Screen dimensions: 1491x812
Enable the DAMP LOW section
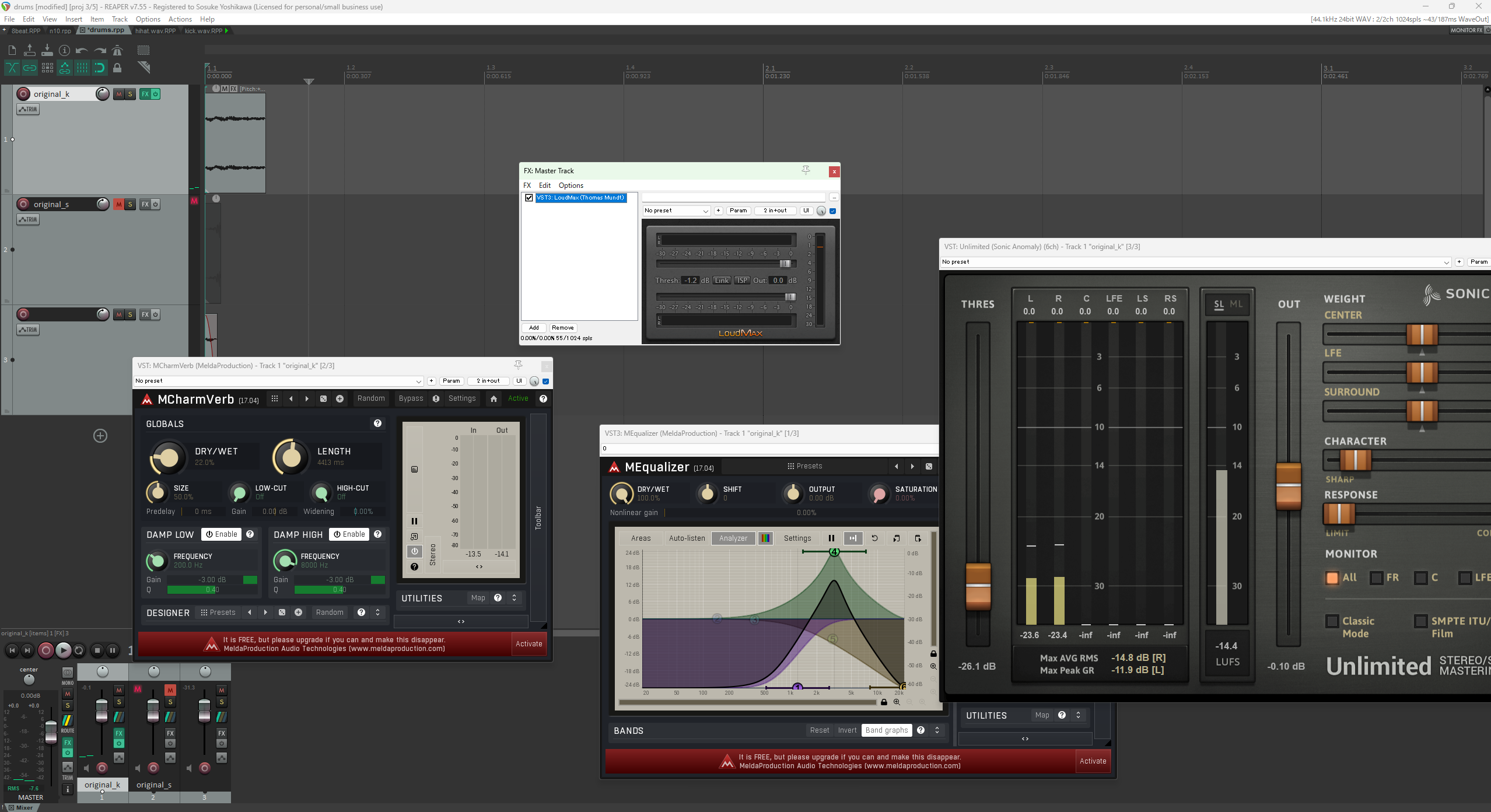click(222, 534)
